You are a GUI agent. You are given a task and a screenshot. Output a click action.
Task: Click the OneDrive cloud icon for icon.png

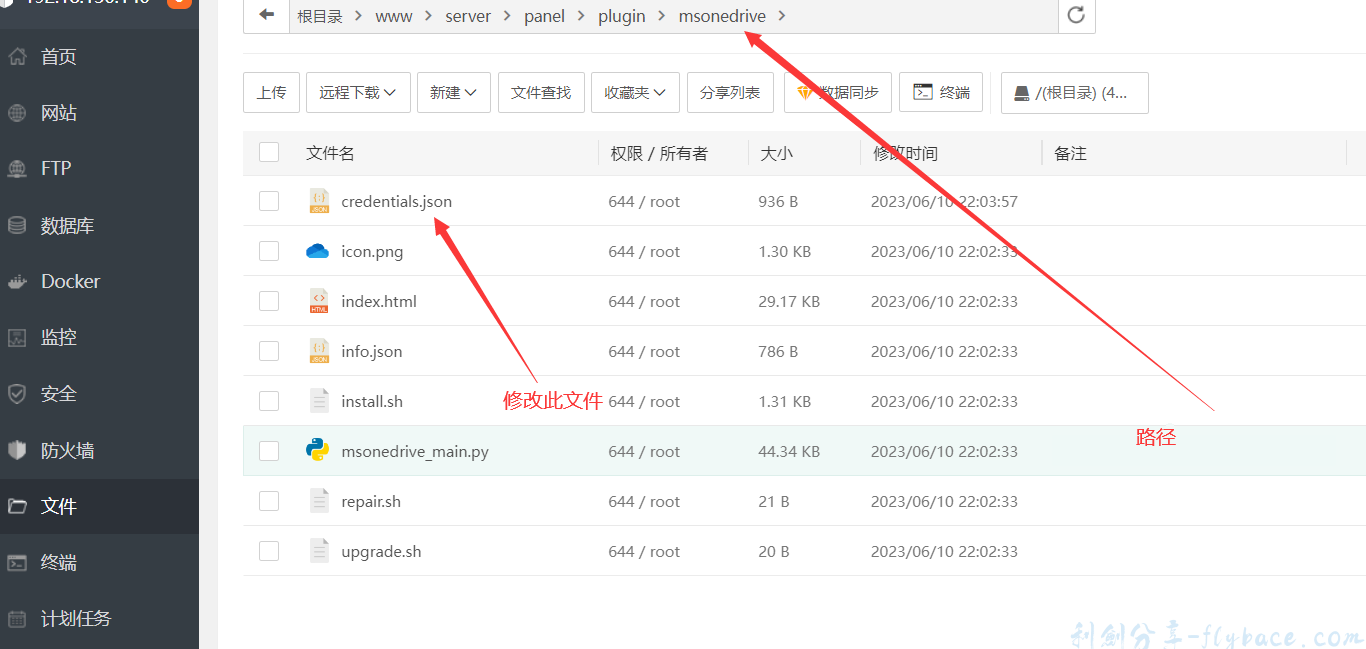318,251
